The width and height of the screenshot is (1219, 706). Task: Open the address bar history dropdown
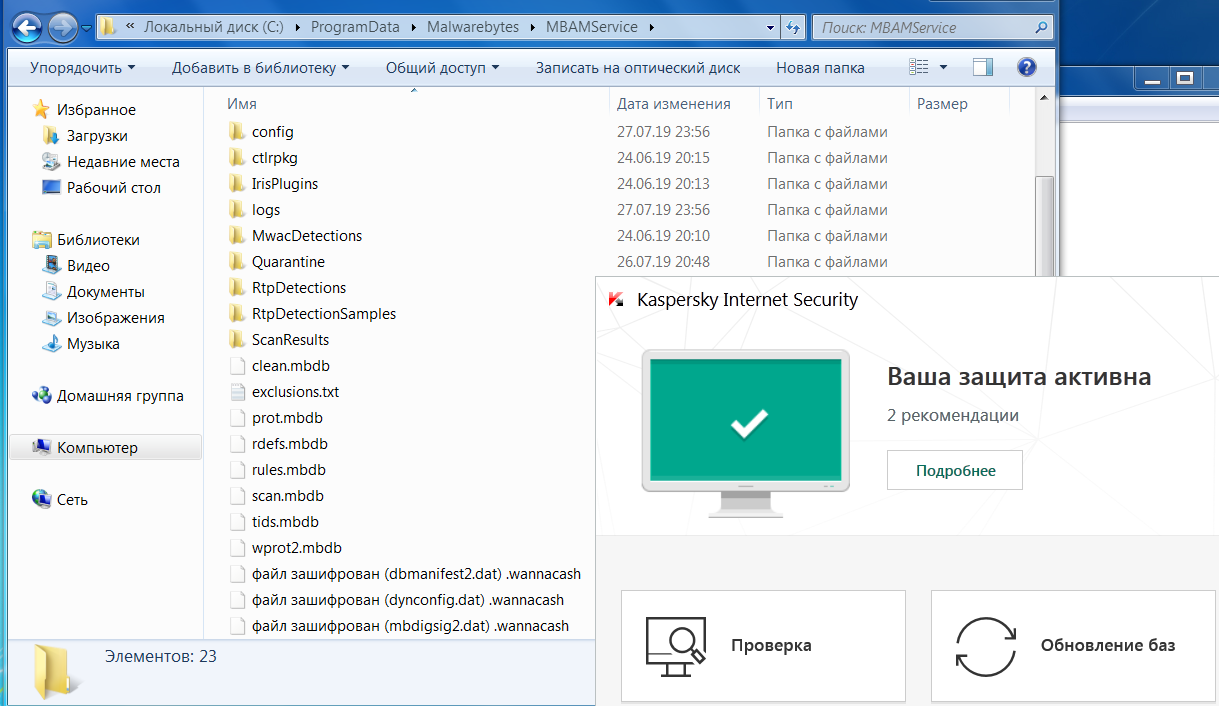pos(768,28)
